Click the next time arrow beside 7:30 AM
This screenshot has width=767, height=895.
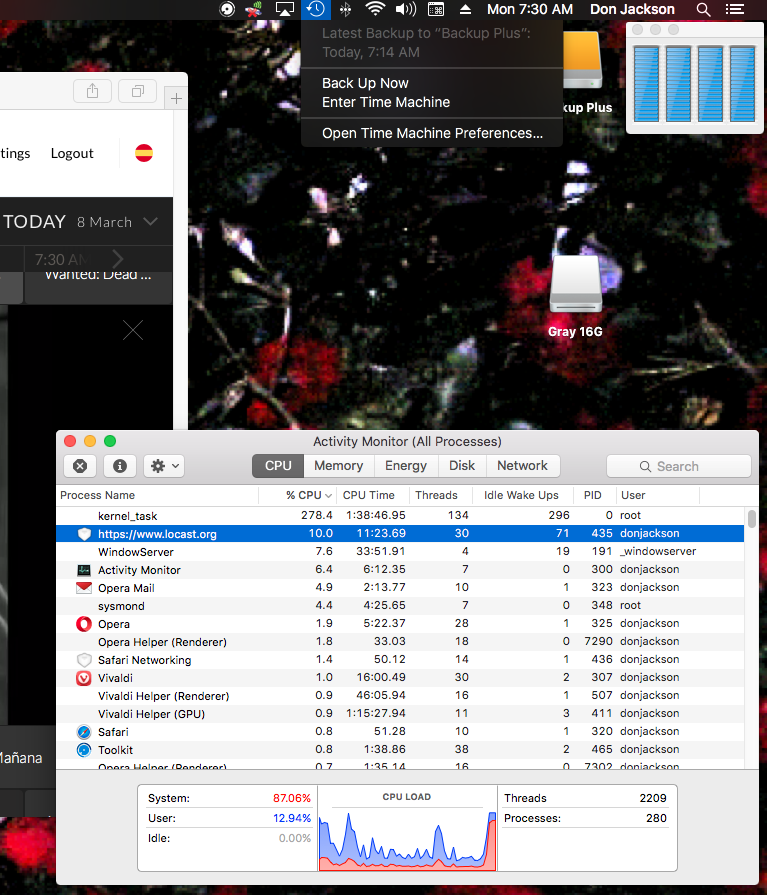[118, 259]
